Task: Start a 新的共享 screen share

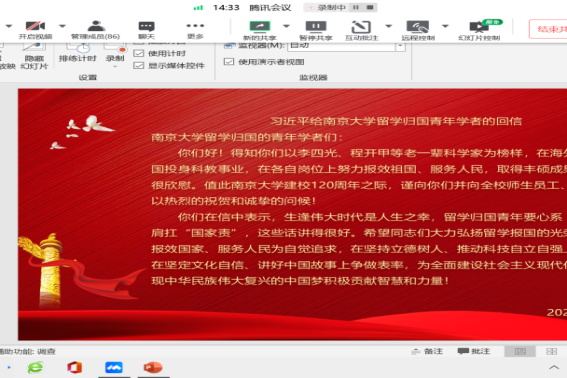Action: pos(259,30)
